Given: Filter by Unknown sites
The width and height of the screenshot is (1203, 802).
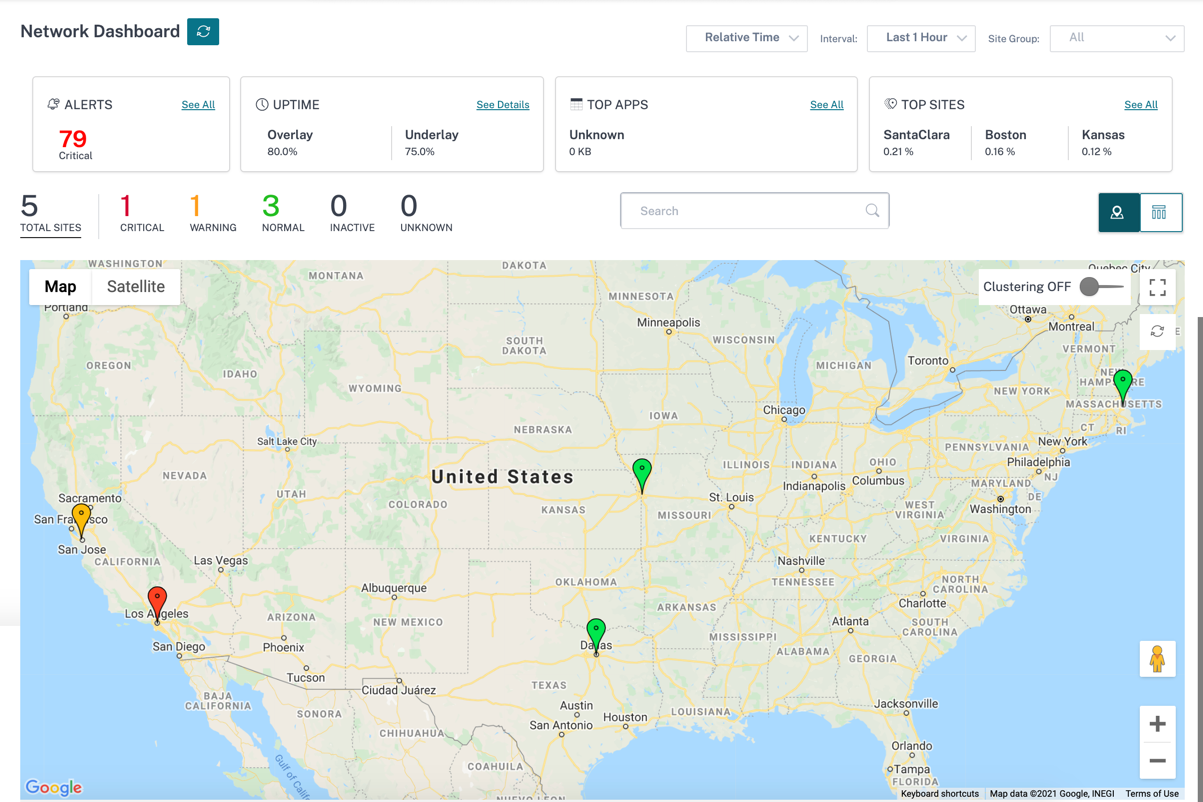Looking at the screenshot, I should pos(426,214).
